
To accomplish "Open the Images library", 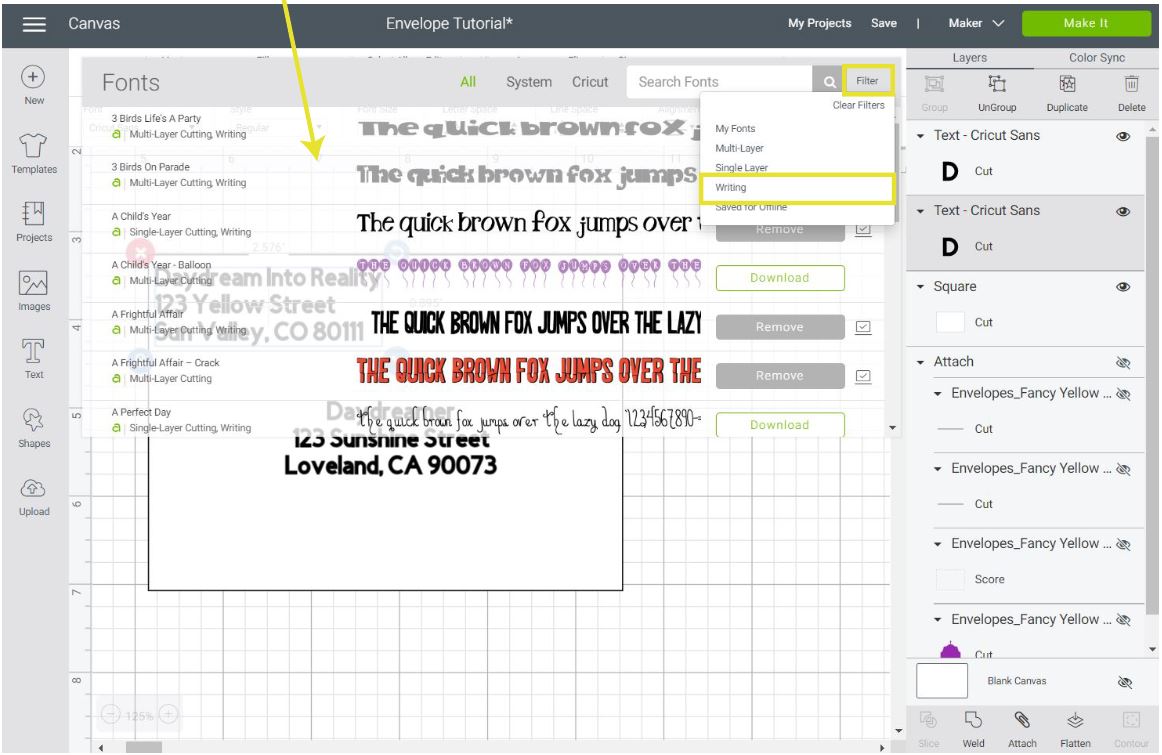I will (33, 282).
